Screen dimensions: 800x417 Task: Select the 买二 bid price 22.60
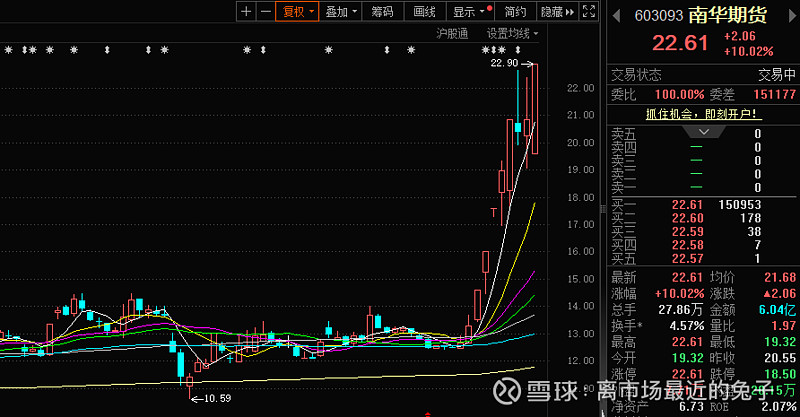(687, 218)
